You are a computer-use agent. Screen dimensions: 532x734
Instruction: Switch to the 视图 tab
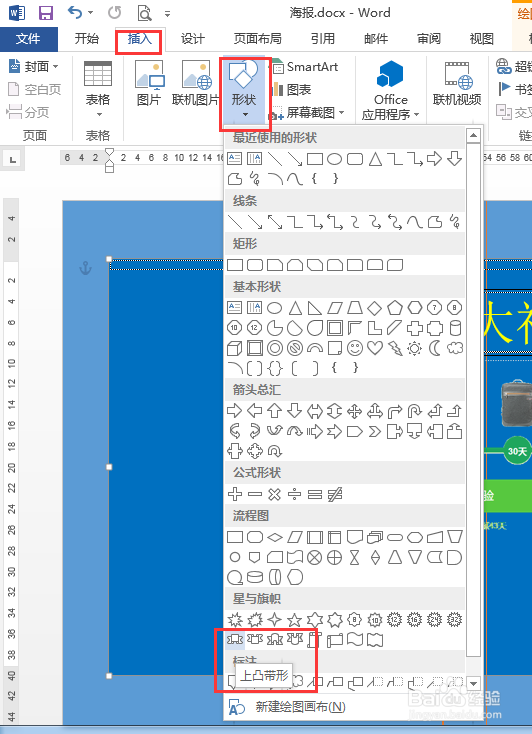point(482,39)
